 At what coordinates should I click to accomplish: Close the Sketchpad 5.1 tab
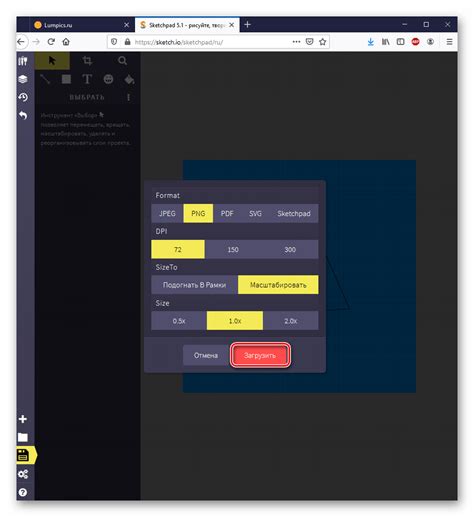pyautogui.click(x=232, y=25)
